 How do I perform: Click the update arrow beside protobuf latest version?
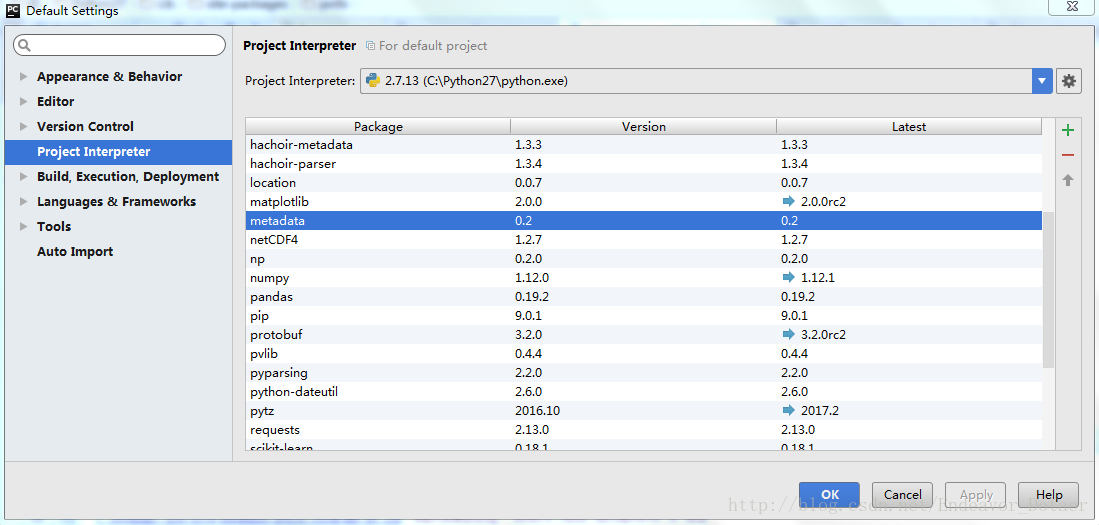tap(789, 334)
